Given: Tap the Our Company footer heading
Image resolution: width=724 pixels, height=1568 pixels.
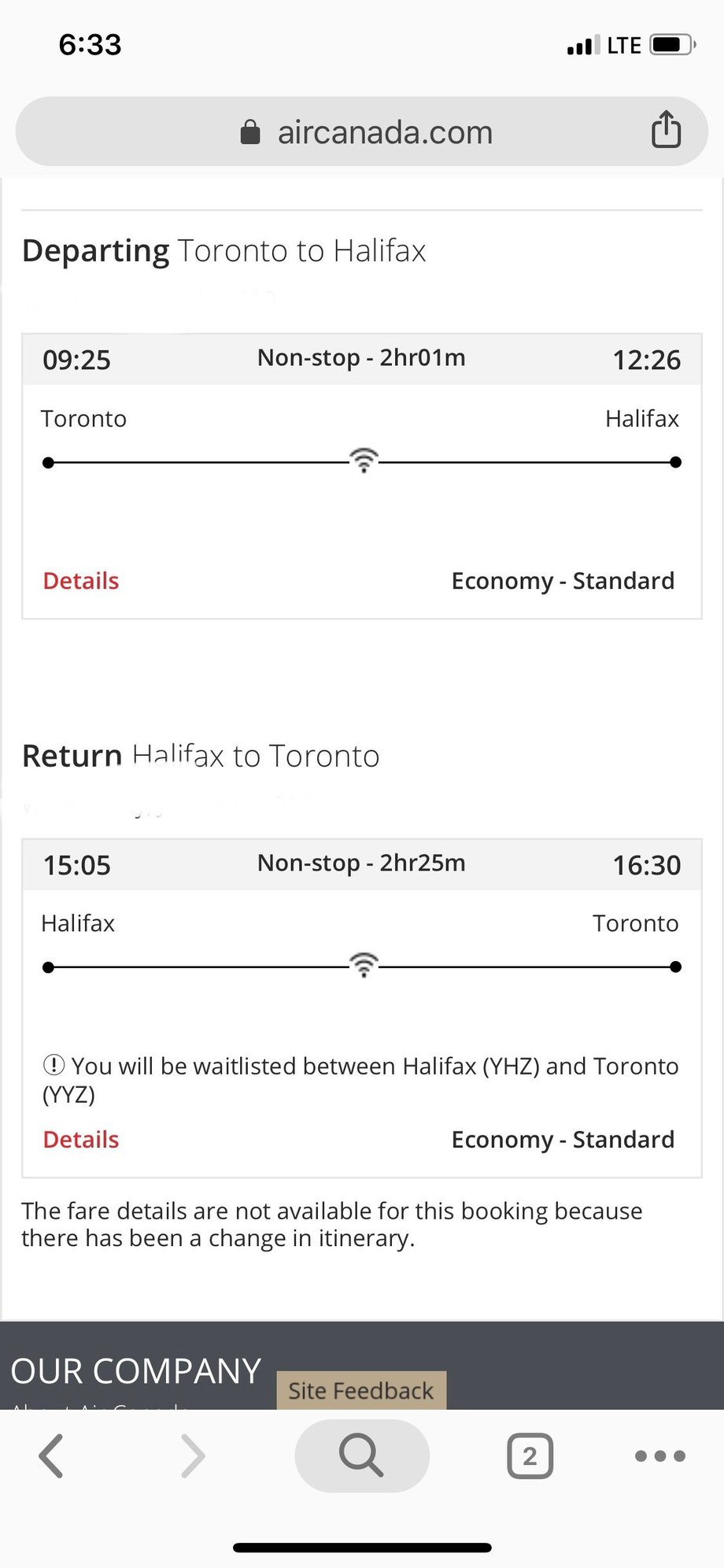Looking at the screenshot, I should (136, 1371).
